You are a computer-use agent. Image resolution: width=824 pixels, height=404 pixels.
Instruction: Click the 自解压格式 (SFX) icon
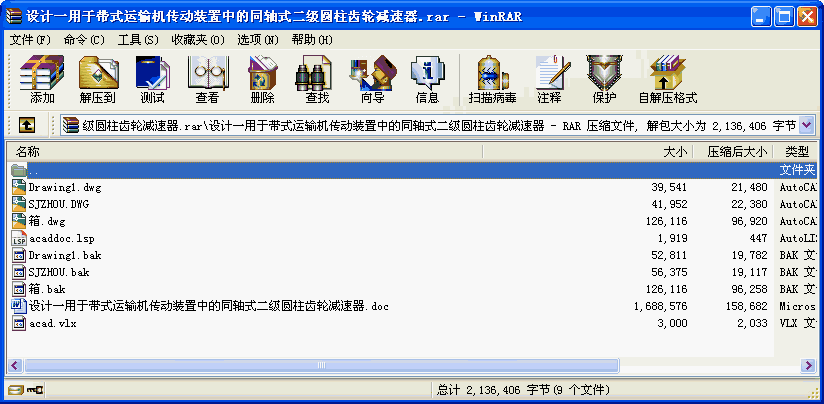pyautogui.click(x=668, y=79)
